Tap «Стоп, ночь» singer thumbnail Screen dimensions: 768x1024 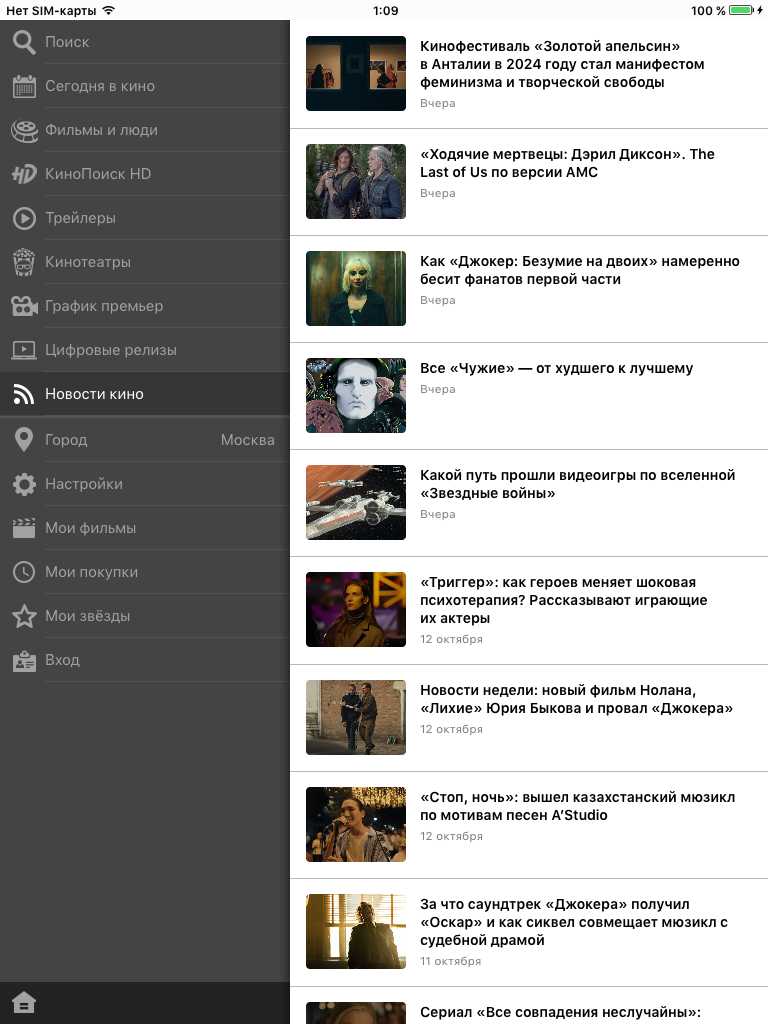tap(356, 825)
